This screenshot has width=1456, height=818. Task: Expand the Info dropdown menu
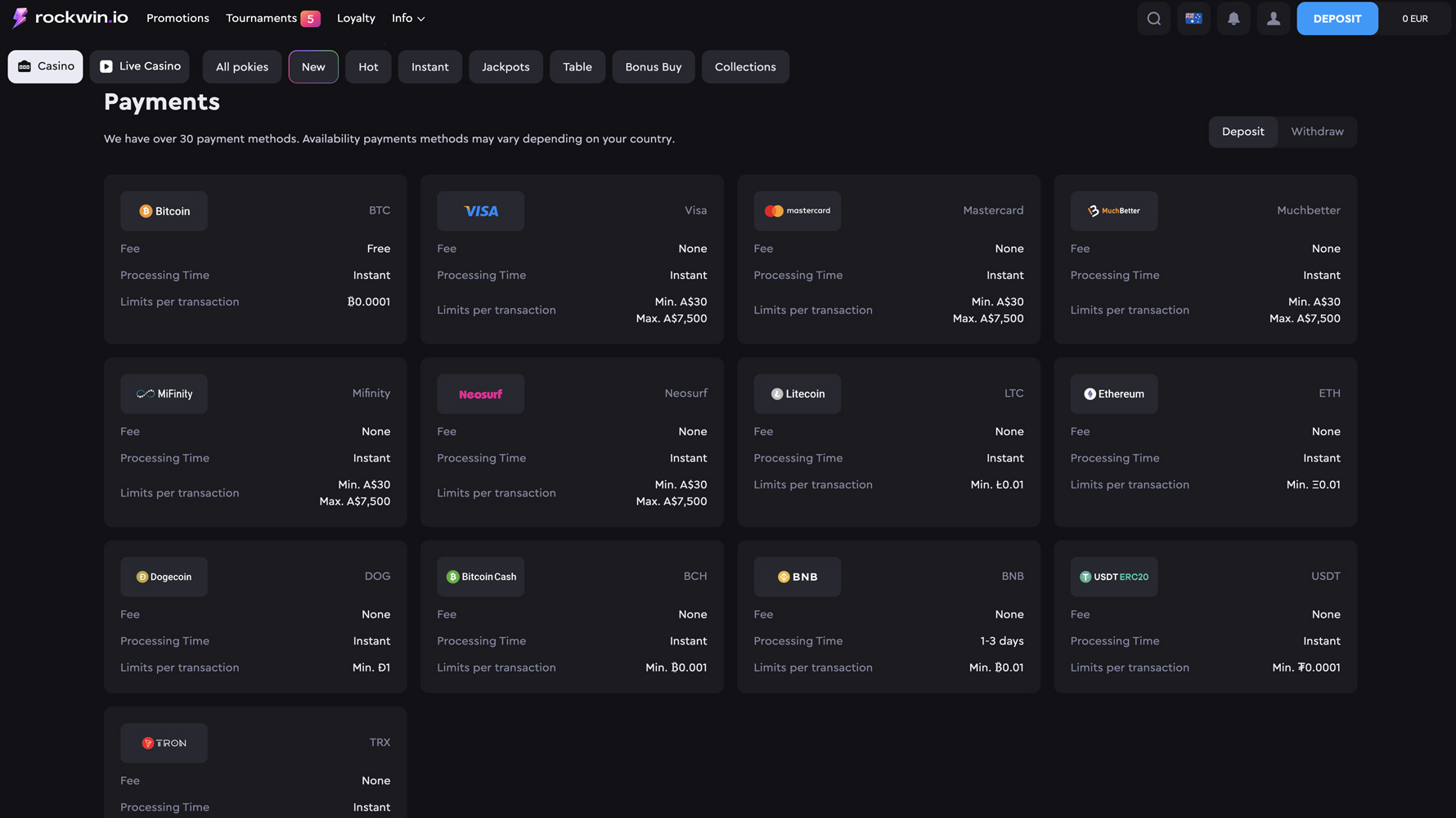tap(408, 18)
